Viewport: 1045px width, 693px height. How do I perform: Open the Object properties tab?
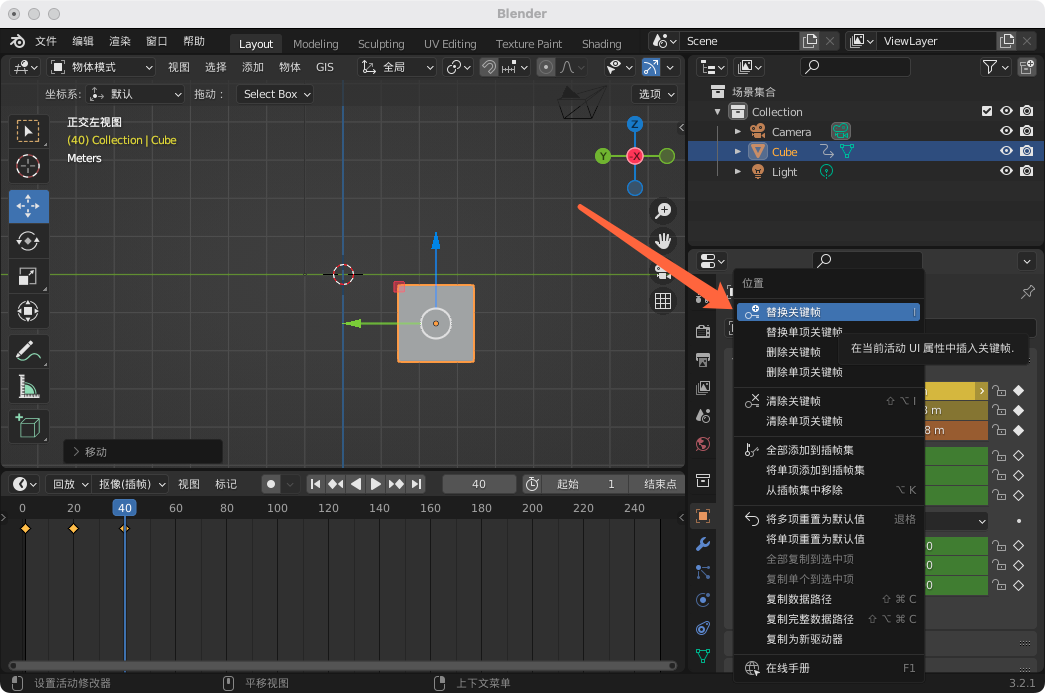(702, 516)
